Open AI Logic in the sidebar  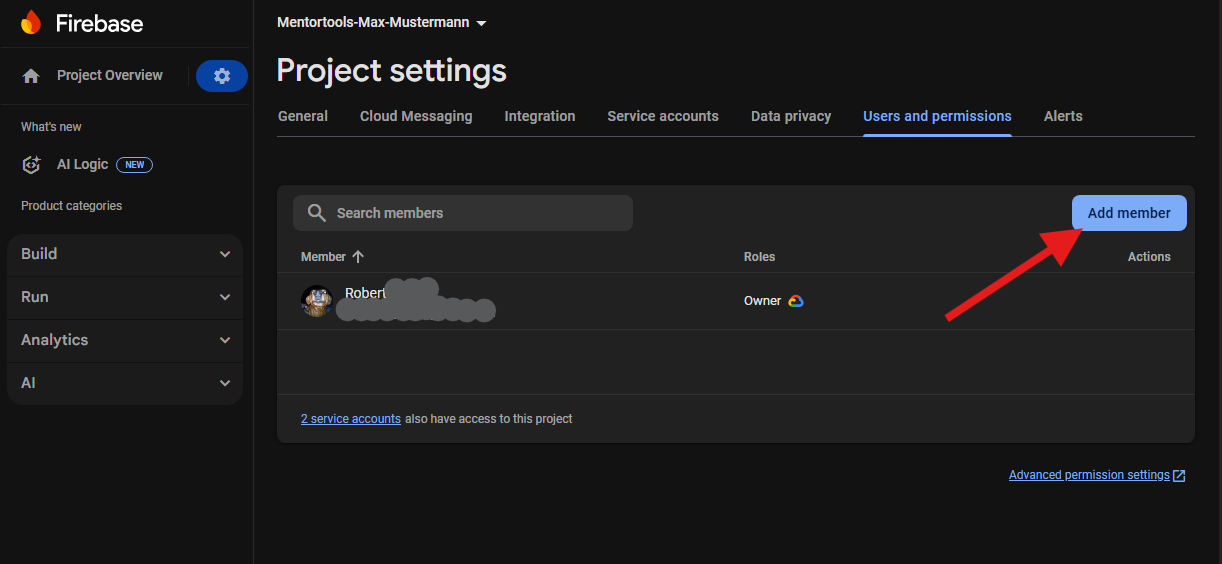(82, 165)
